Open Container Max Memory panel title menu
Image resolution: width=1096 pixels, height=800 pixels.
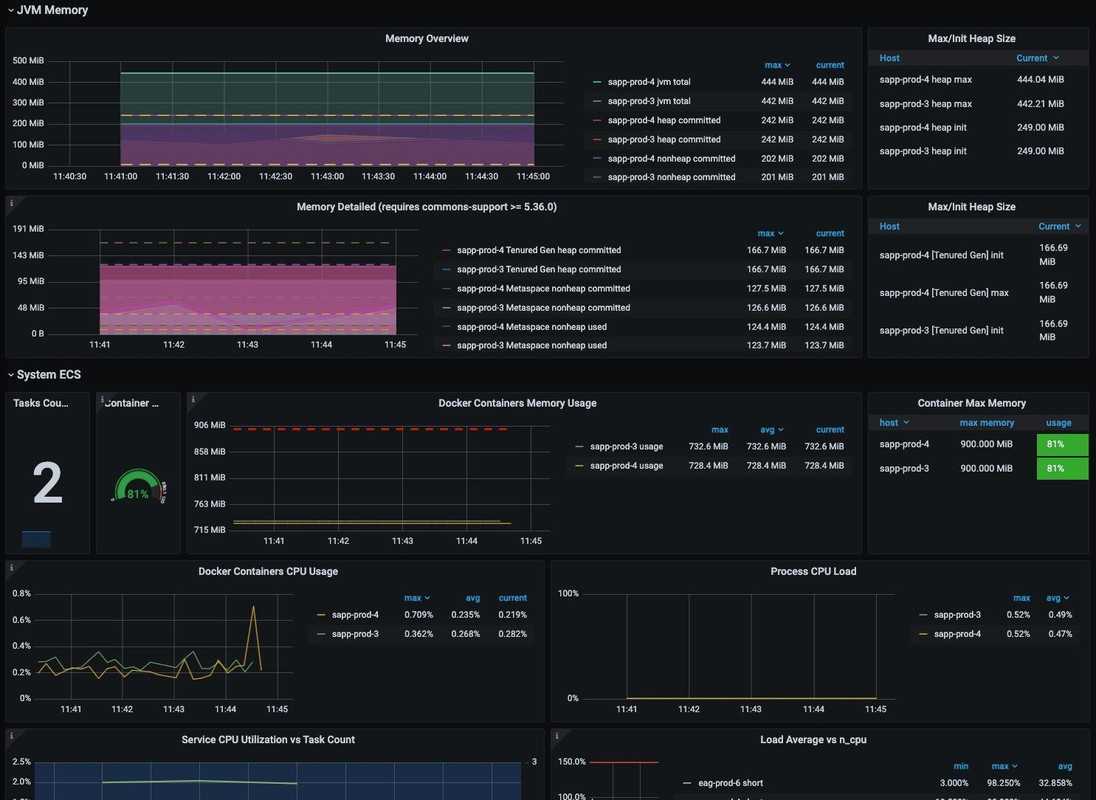tap(977, 403)
